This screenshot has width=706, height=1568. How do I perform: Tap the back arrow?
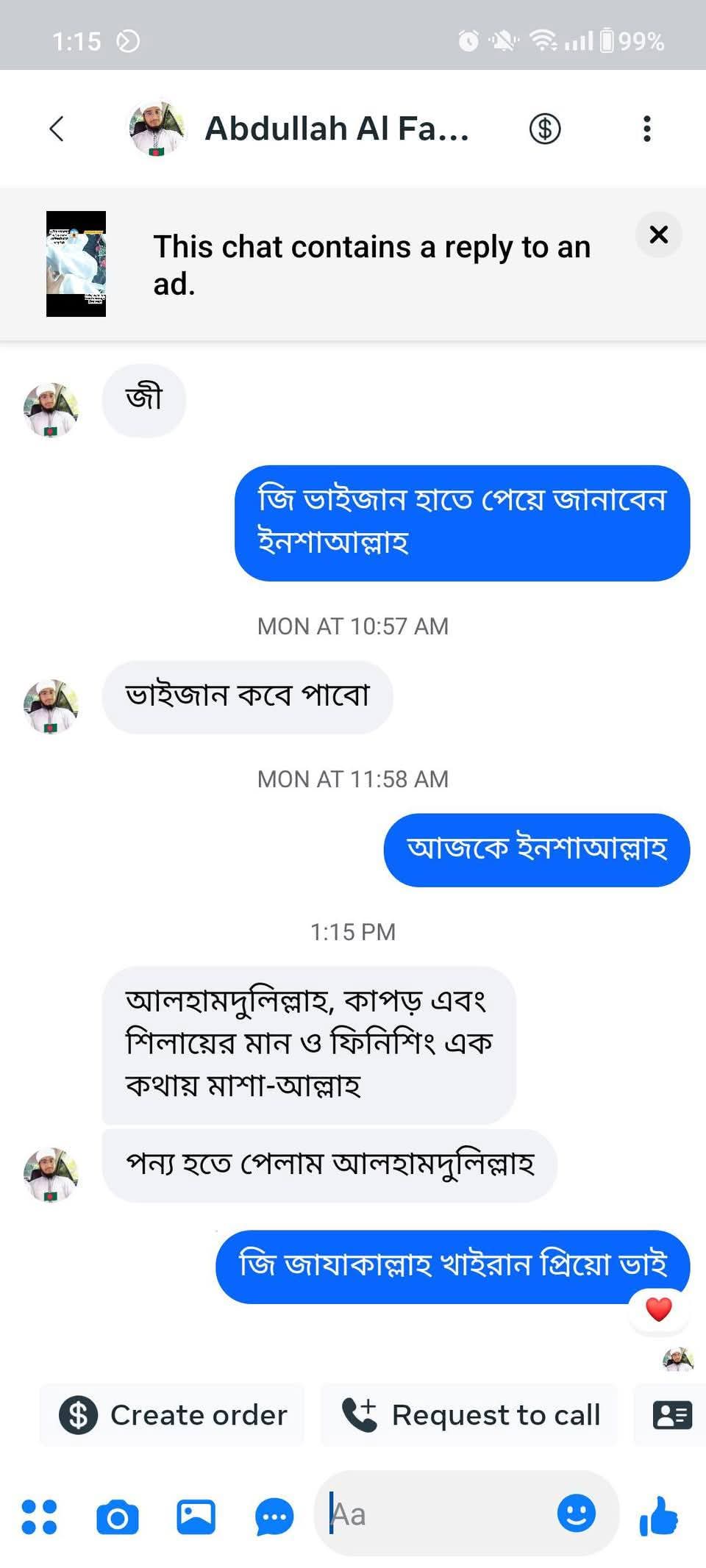pos(57,129)
